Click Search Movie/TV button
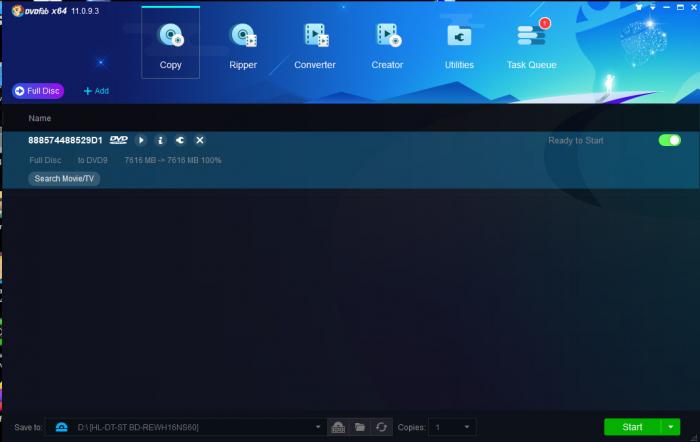The width and height of the screenshot is (700, 442). 64,179
